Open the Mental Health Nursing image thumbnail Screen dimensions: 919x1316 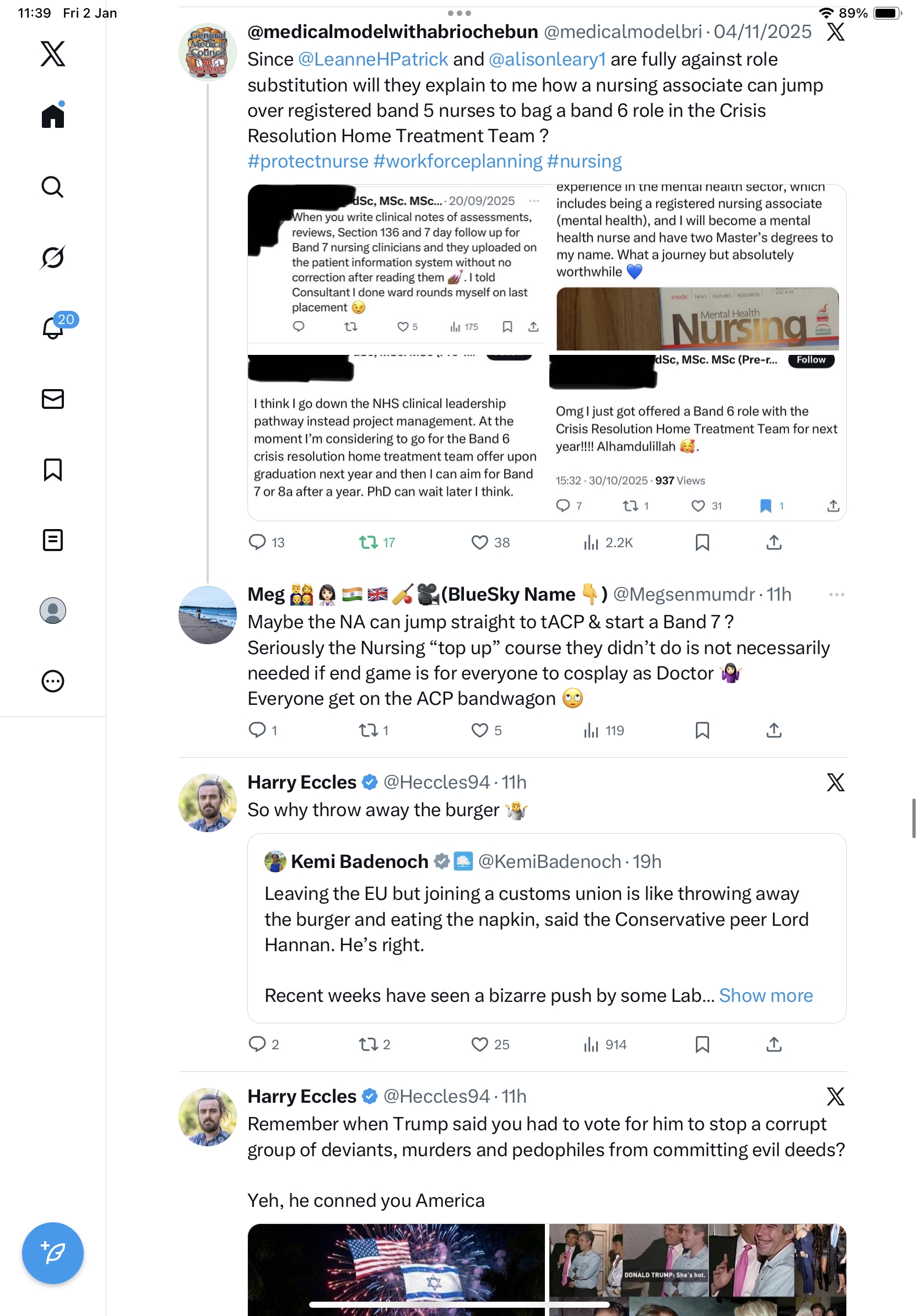[x=698, y=319]
